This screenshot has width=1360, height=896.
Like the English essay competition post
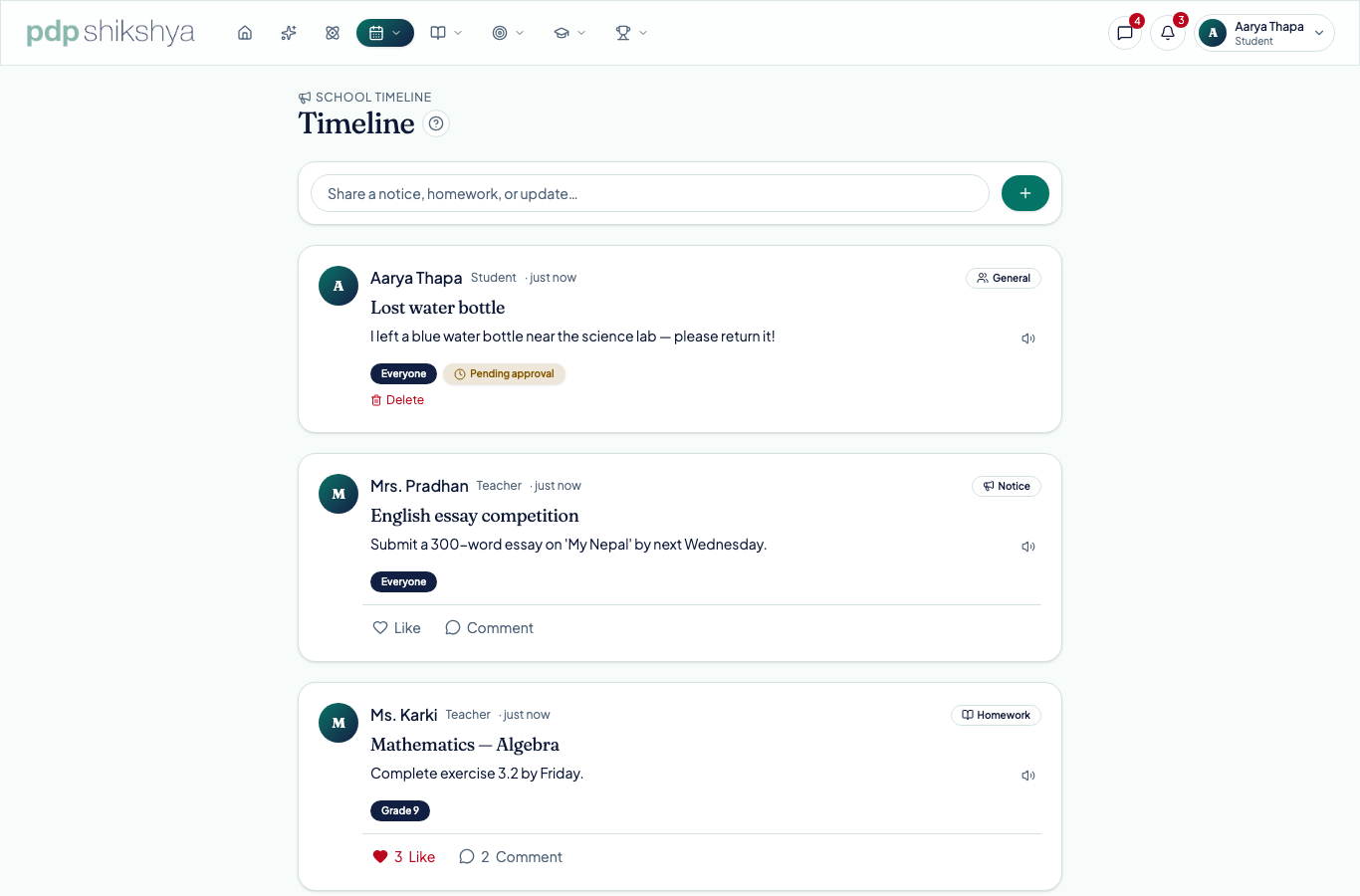coord(396,628)
